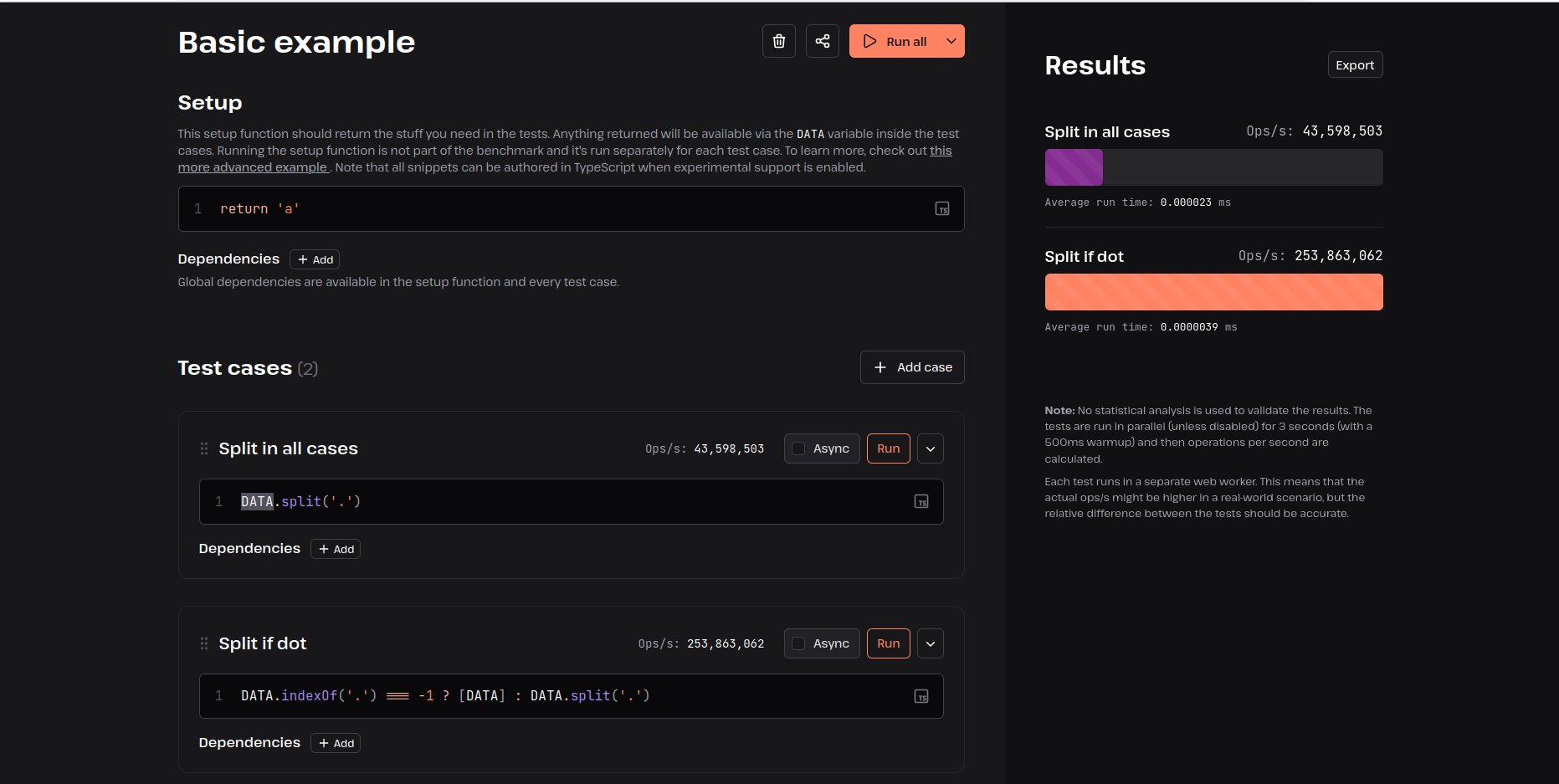Screen dimensions: 1559x784
Task: Edit the 'Split in all cases' case title
Action: pyautogui.click(x=288, y=448)
